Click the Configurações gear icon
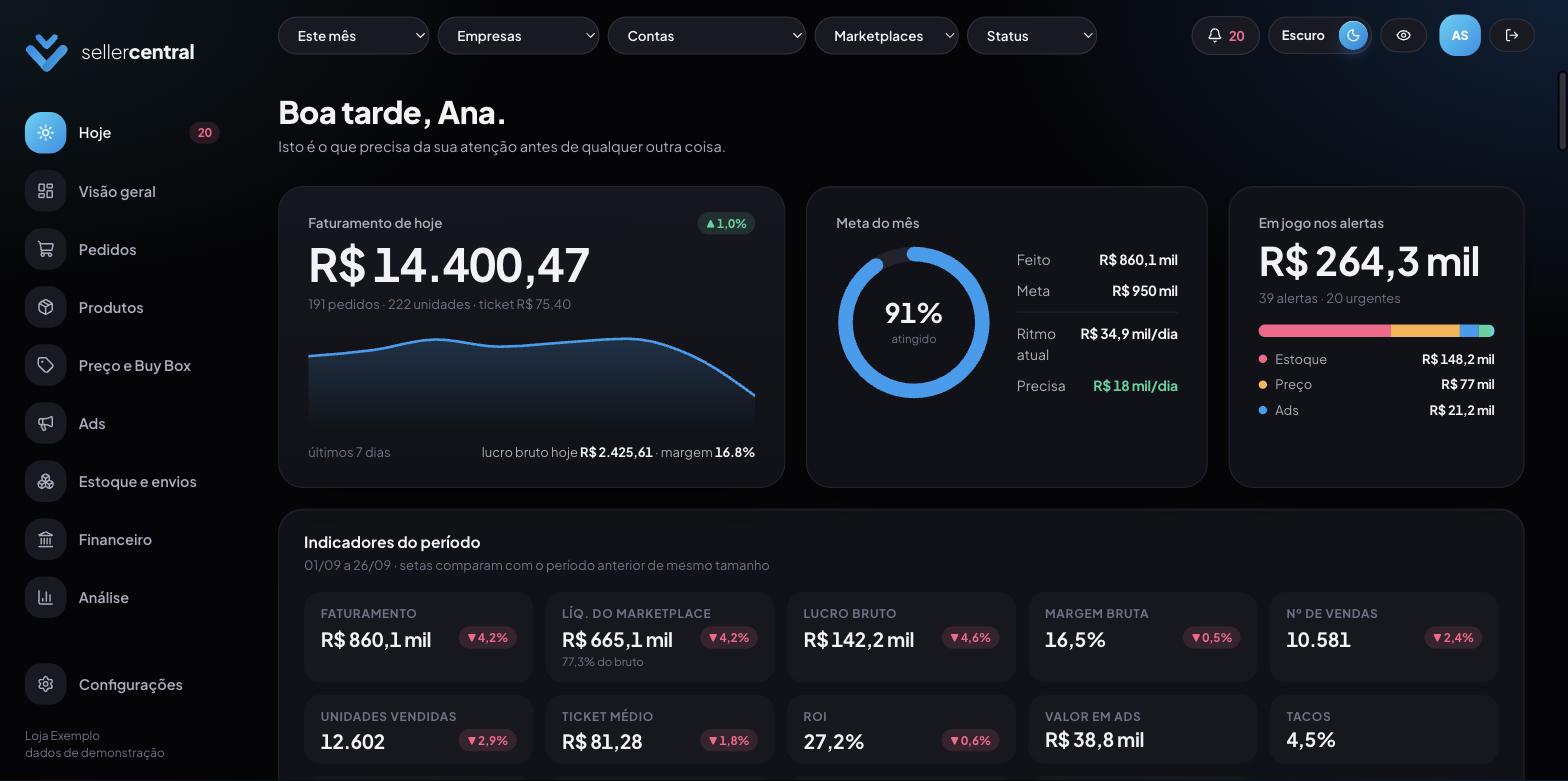This screenshot has width=1568, height=781. point(45,684)
